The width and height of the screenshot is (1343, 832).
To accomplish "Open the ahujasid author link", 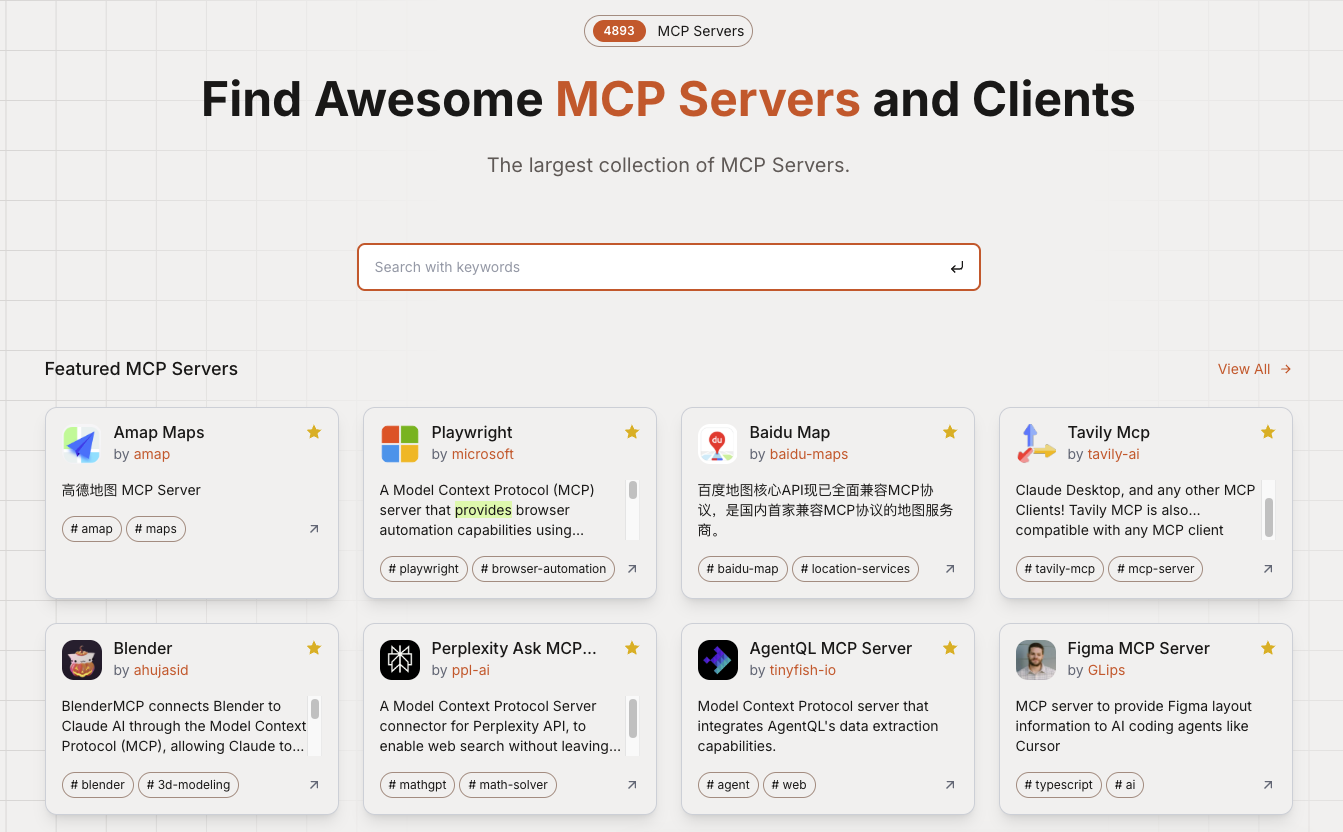I will pyautogui.click(x=161, y=670).
